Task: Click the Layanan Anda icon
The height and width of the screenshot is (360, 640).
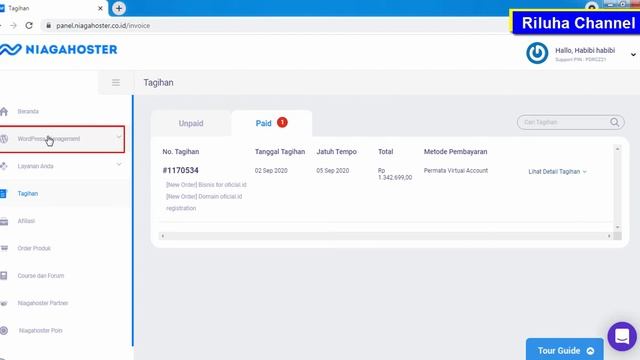Action: 4,166
